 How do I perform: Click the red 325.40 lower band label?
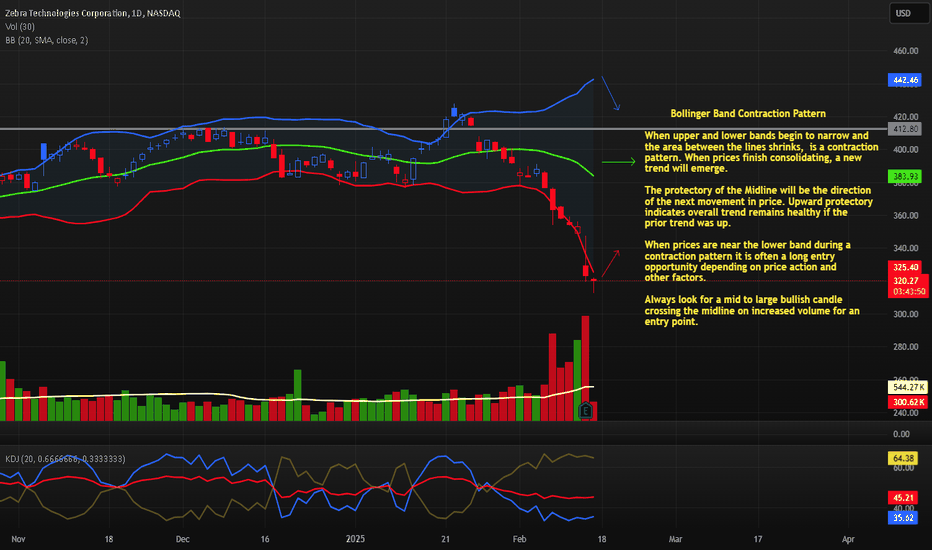pyautogui.click(x=905, y=267)
